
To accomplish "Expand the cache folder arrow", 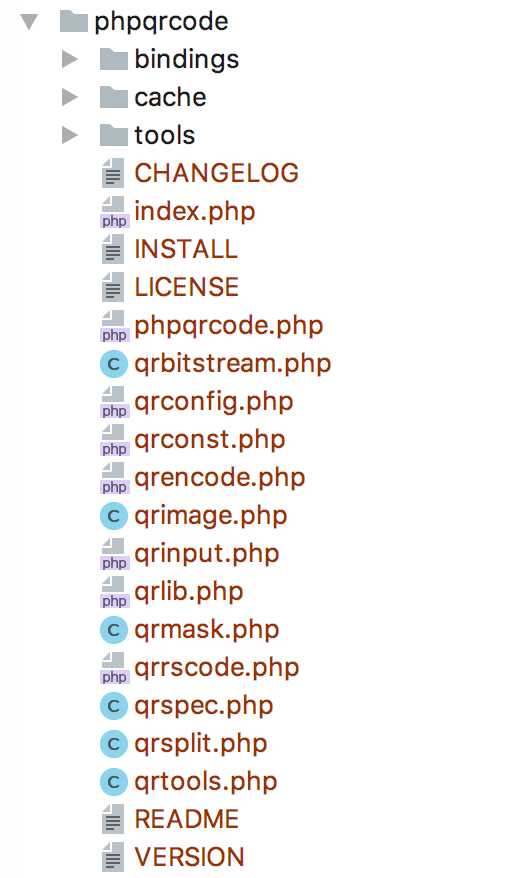I will pos(69,97).
